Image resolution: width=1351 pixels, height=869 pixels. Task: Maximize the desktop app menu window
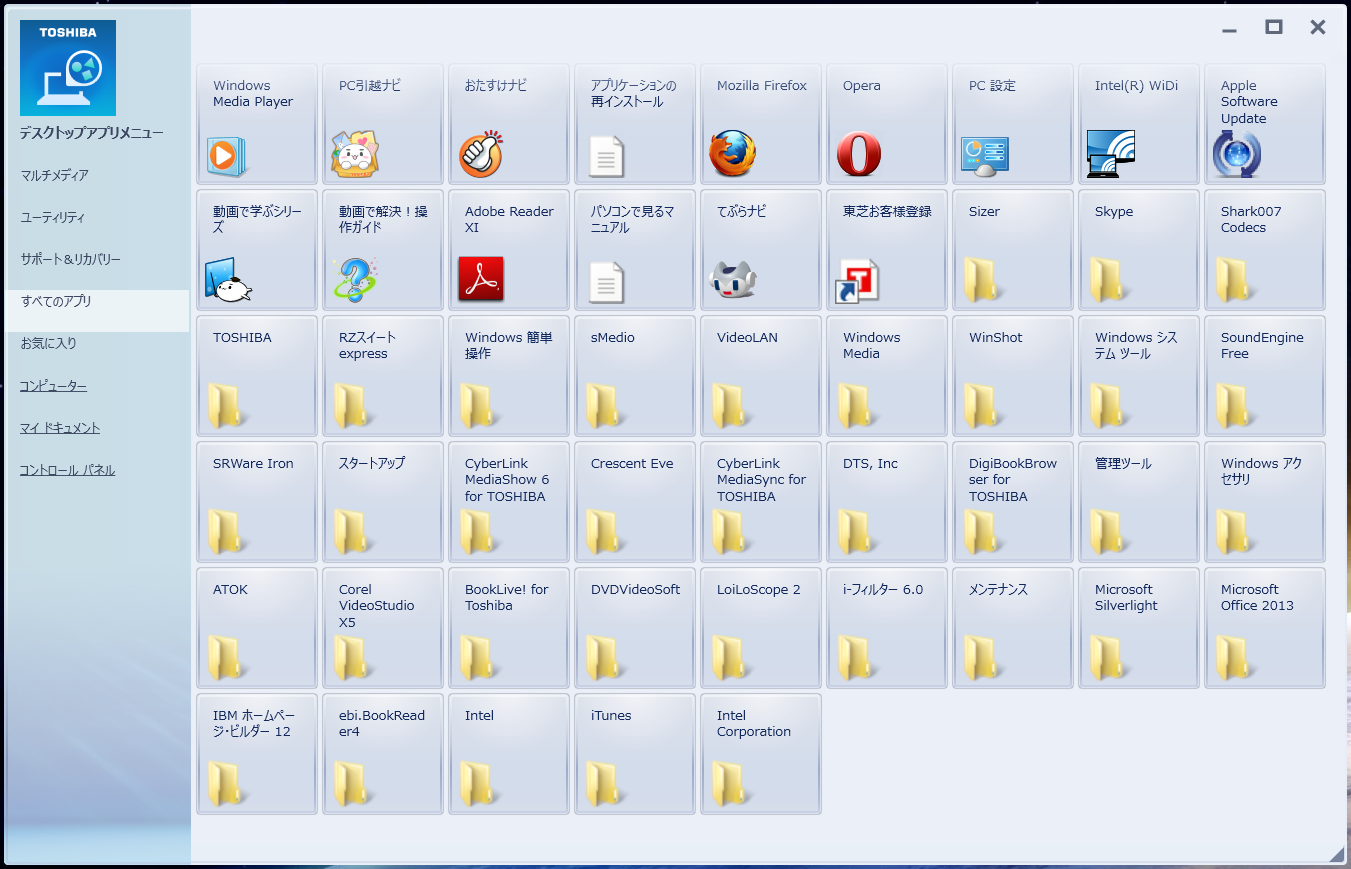[x=1274, y=27]
